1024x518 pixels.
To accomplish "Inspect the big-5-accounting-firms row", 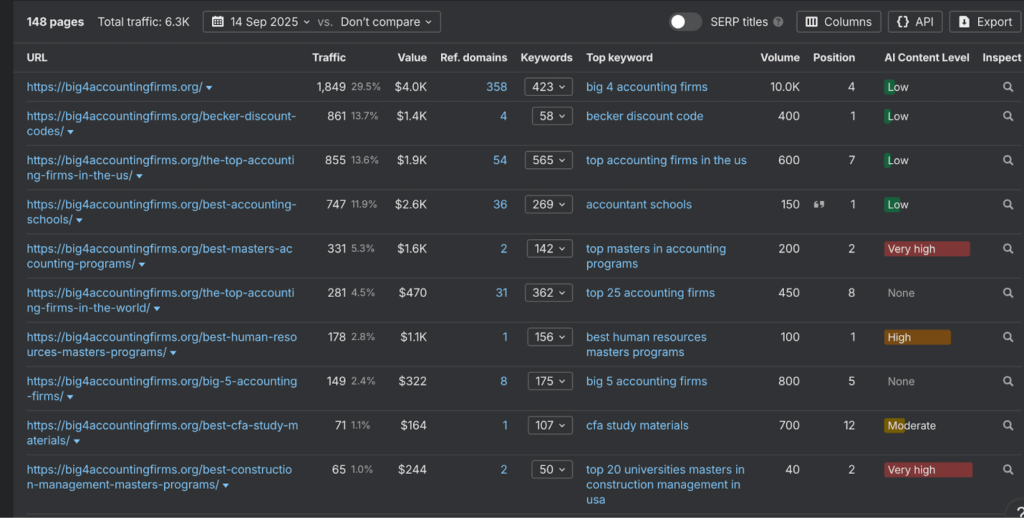I will point(1008,381).
